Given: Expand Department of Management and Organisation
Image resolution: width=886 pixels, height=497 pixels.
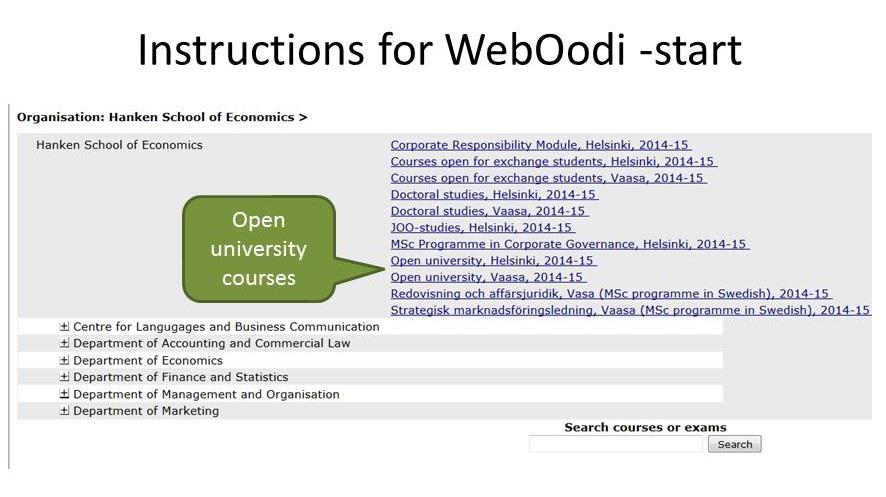Looking at the screenshot, I should [65, 395].
